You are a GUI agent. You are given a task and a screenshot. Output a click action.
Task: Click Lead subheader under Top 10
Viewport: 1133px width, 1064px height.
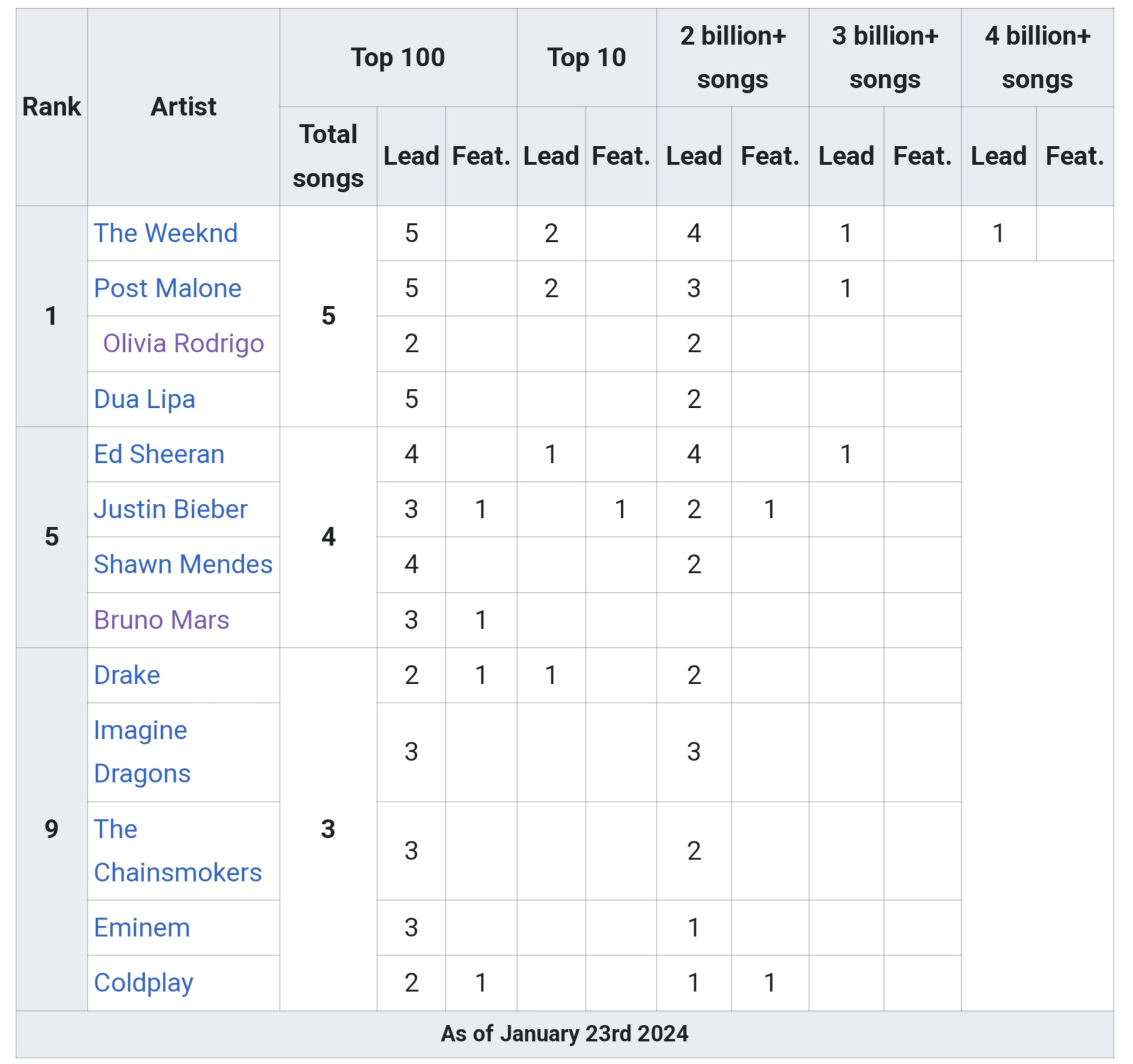pyautogui.click(x=551, y=156)
